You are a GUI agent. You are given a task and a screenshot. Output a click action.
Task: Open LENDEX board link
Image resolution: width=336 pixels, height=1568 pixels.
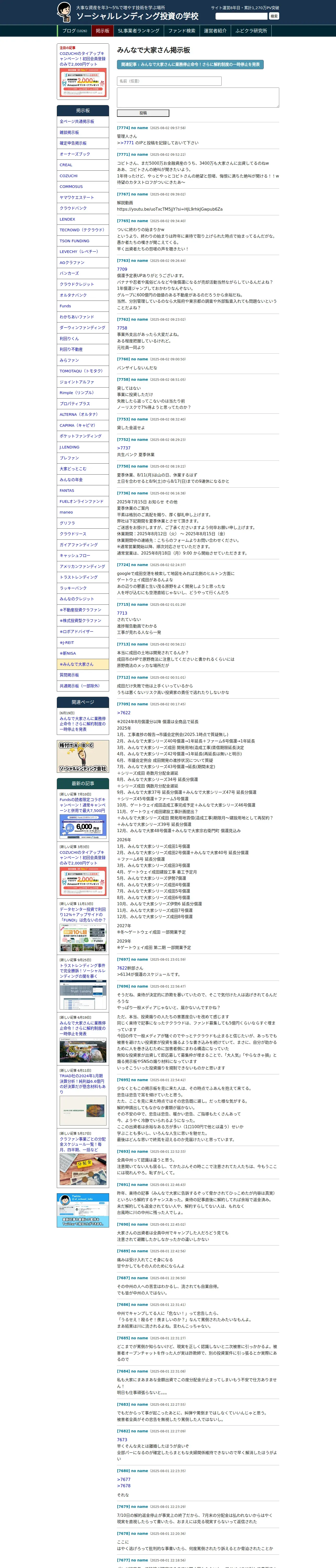[x=83, y=219]
